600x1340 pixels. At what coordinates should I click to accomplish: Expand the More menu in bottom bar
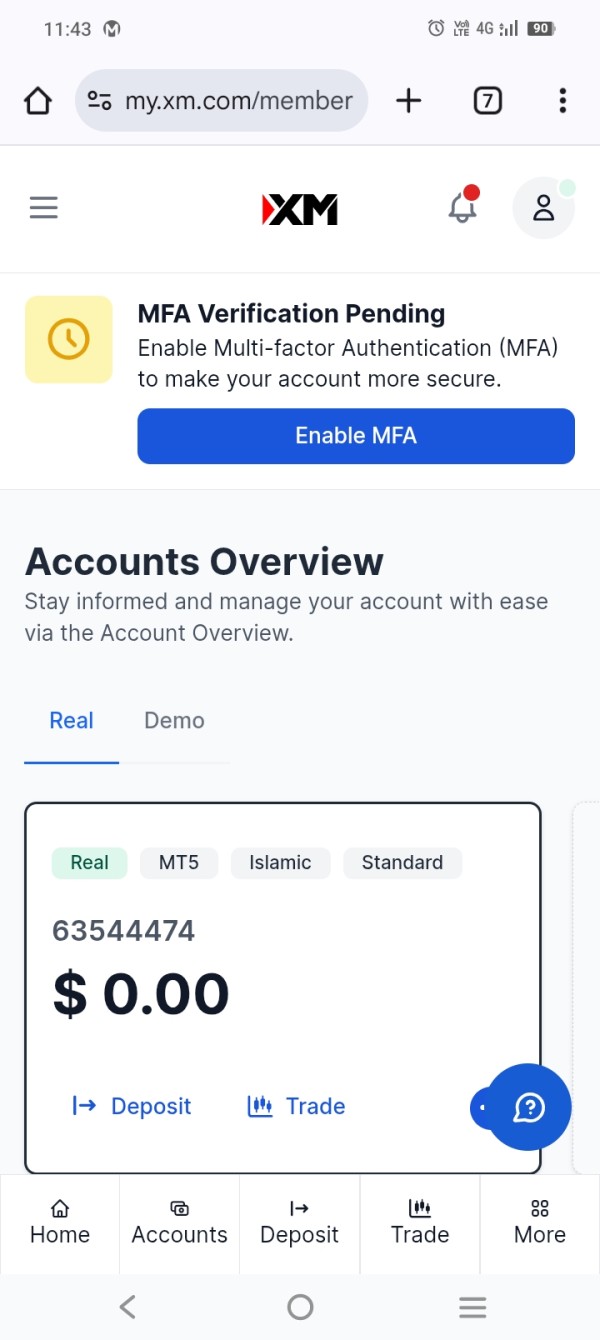(x=540, y=1223)
